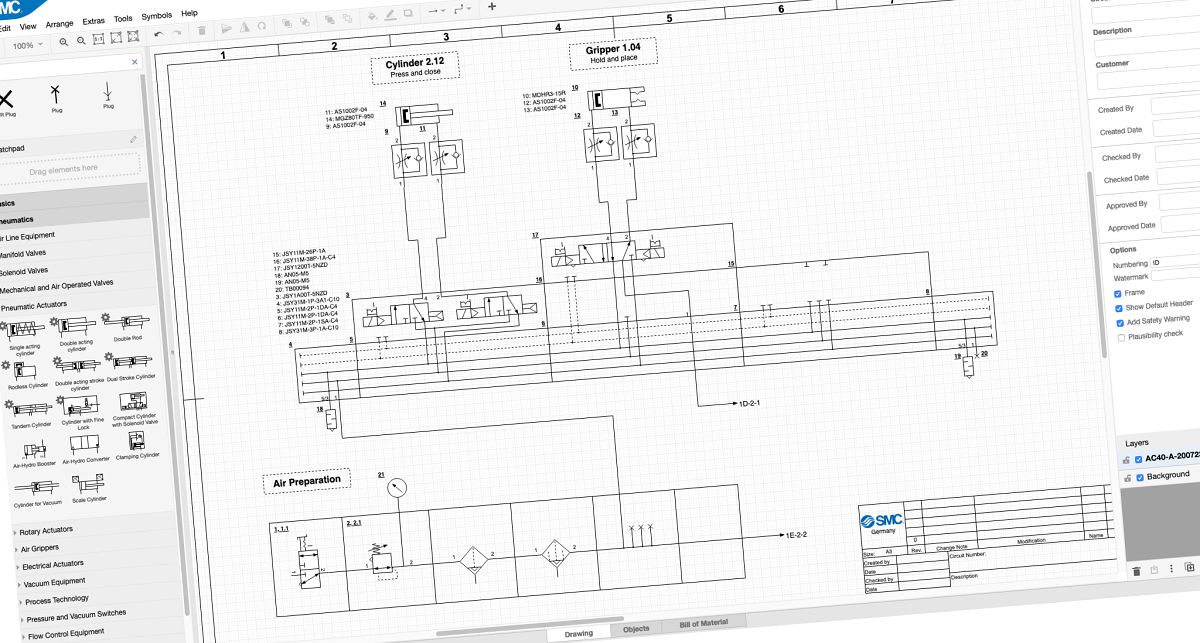
Task: Click the plus insert icon in toolbar
Action: coord(491,7)
